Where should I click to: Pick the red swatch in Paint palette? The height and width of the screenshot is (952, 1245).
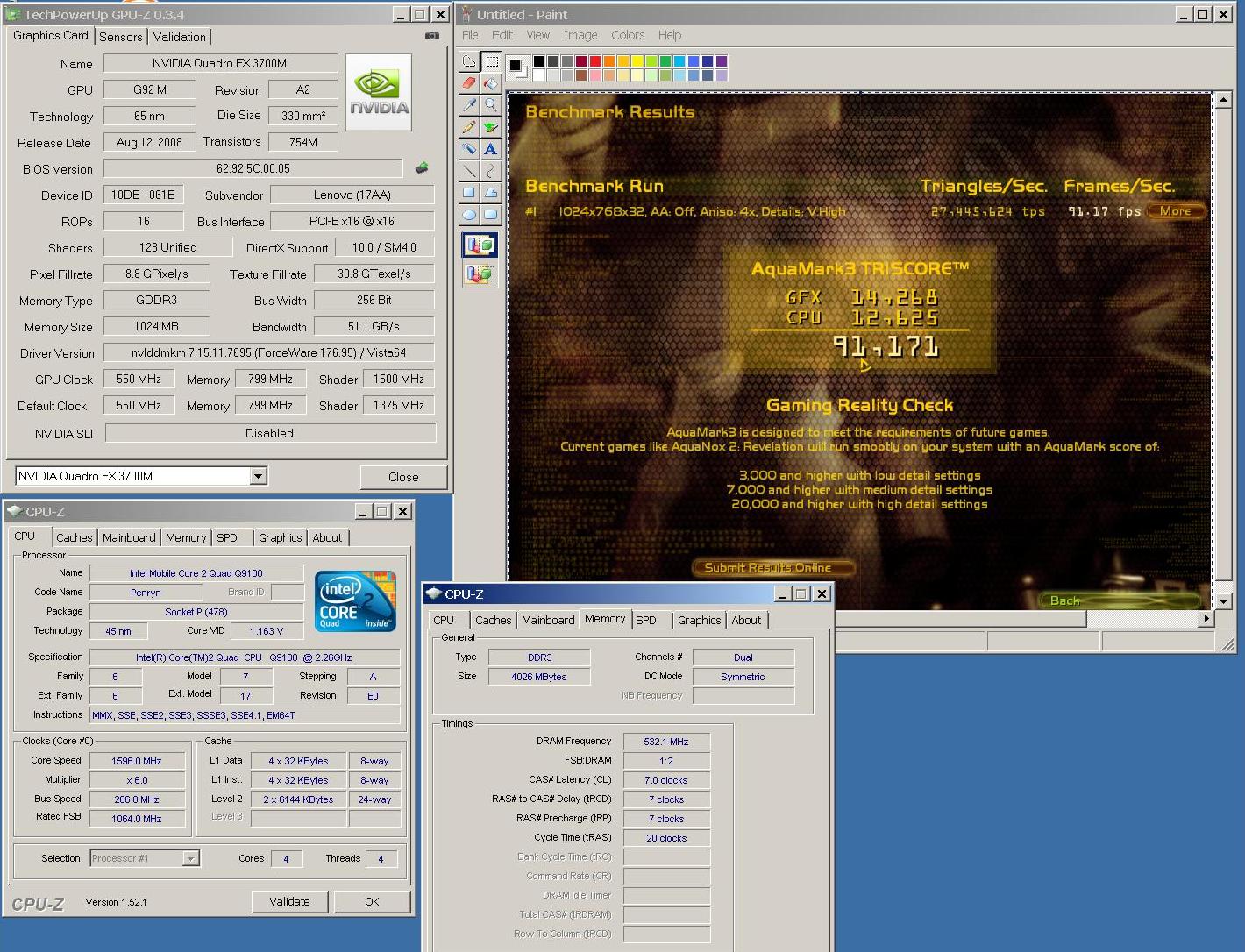pos(595,61)
